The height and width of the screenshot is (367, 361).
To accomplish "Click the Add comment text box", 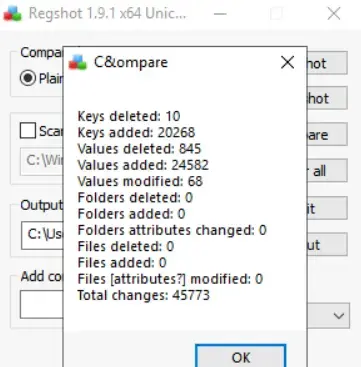I will [x=42, y=304].
